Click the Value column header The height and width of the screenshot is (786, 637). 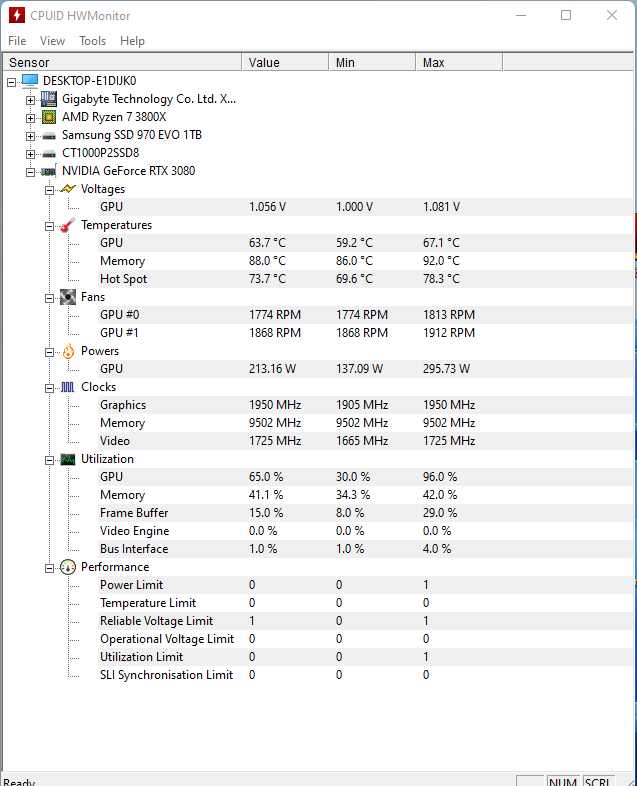(286, 63)
